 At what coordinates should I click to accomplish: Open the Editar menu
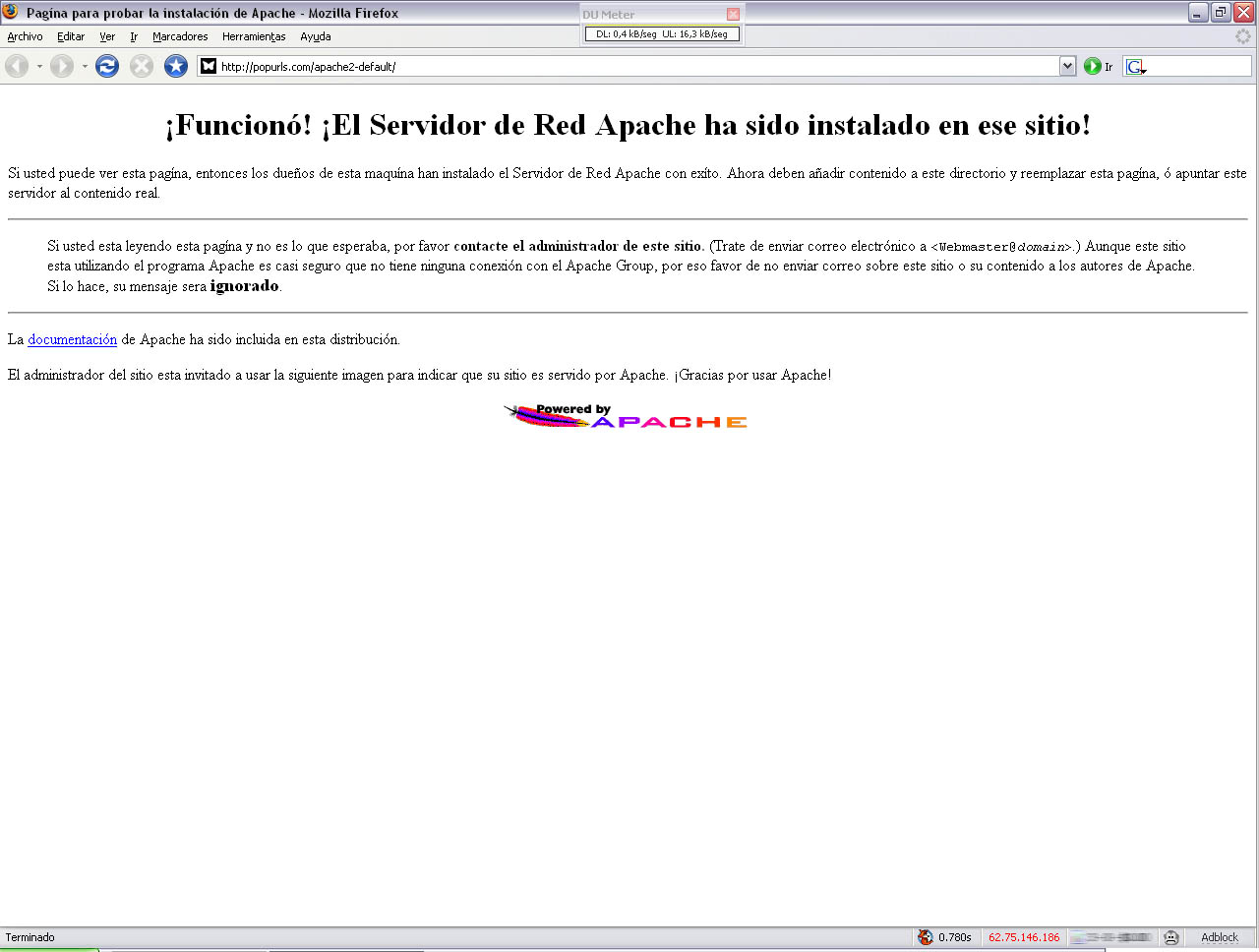click(x=71, y=36)
